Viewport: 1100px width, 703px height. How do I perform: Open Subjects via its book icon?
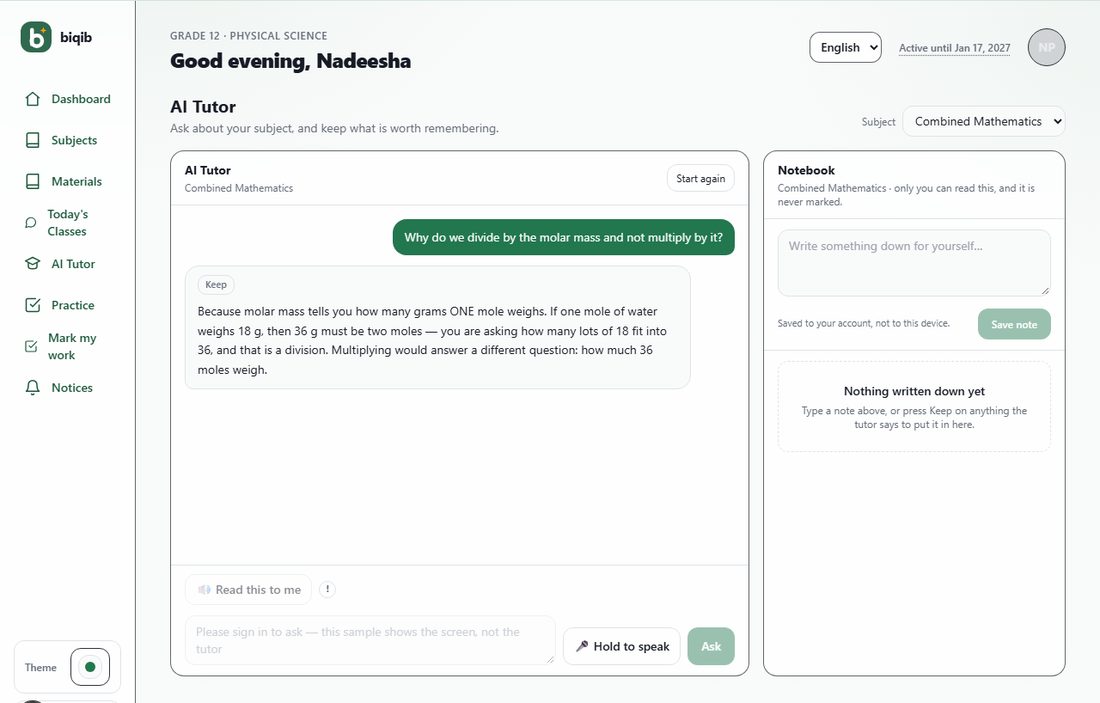coord(32,140)
